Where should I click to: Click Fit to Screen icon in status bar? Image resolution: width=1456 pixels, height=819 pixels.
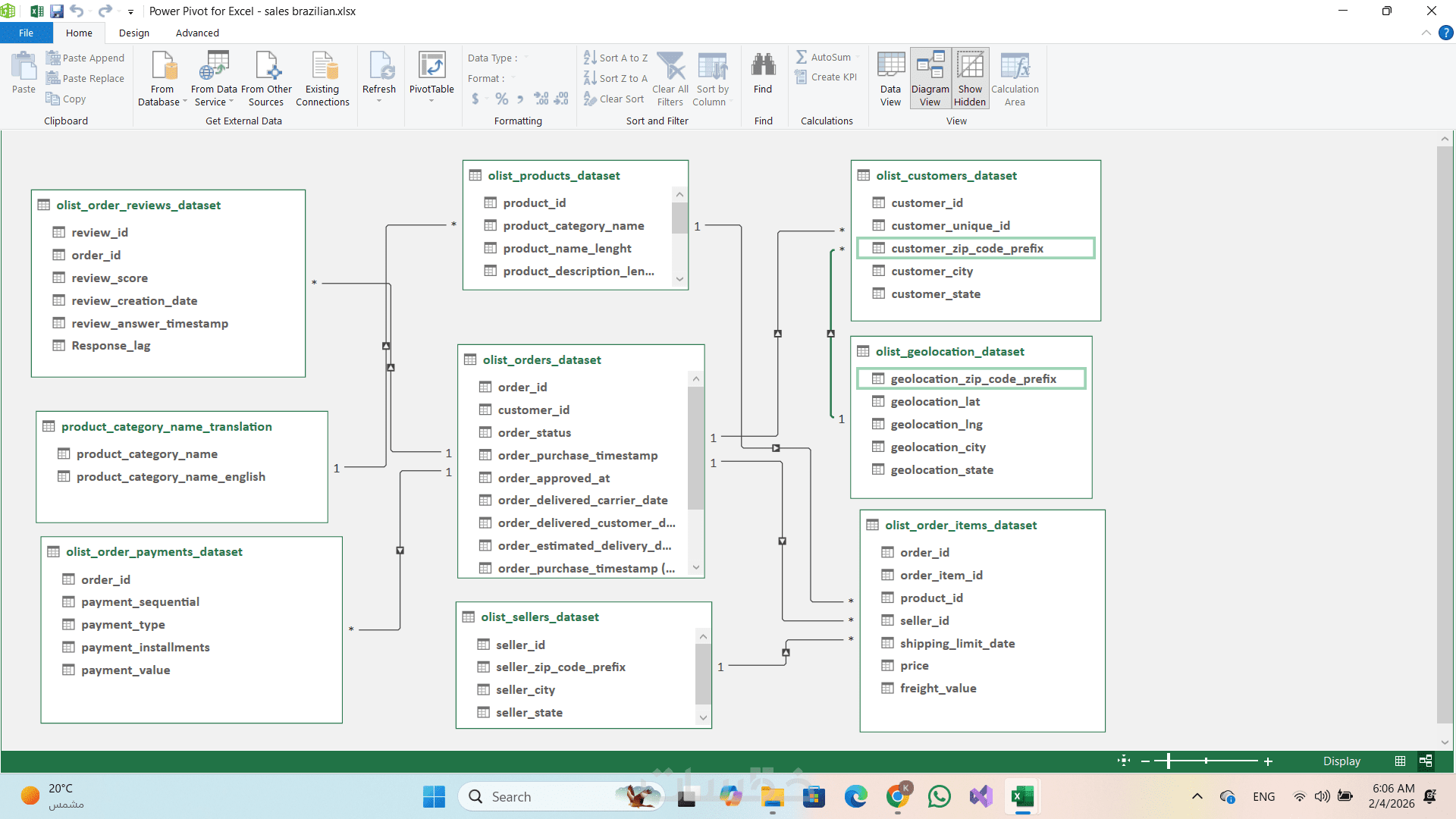(x=1124, y=761)
